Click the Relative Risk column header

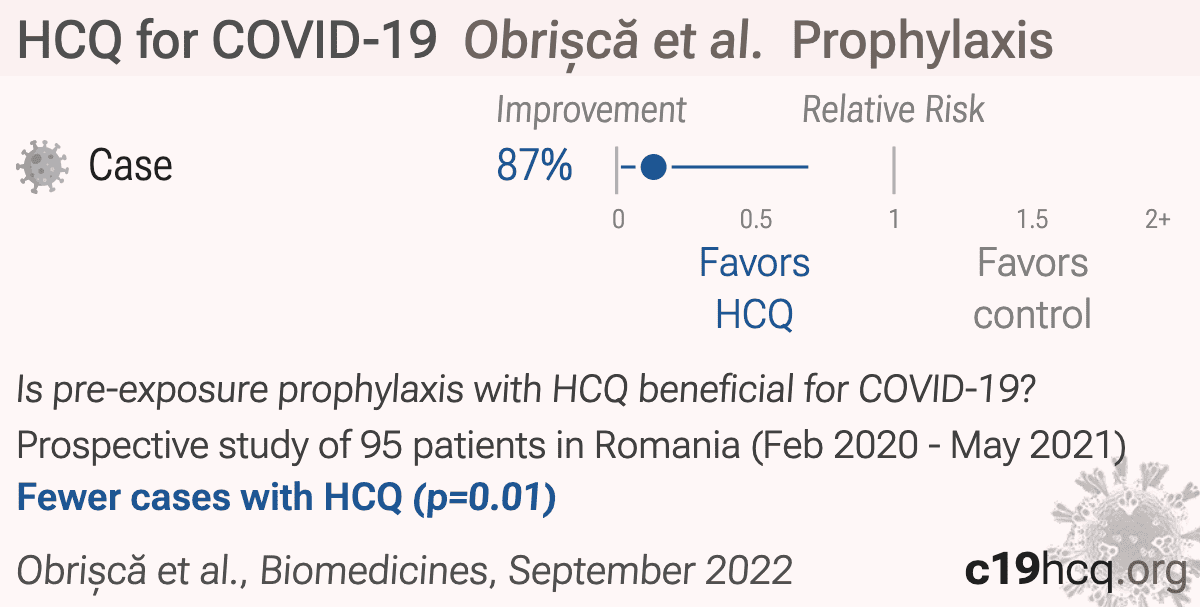[893, 110]
